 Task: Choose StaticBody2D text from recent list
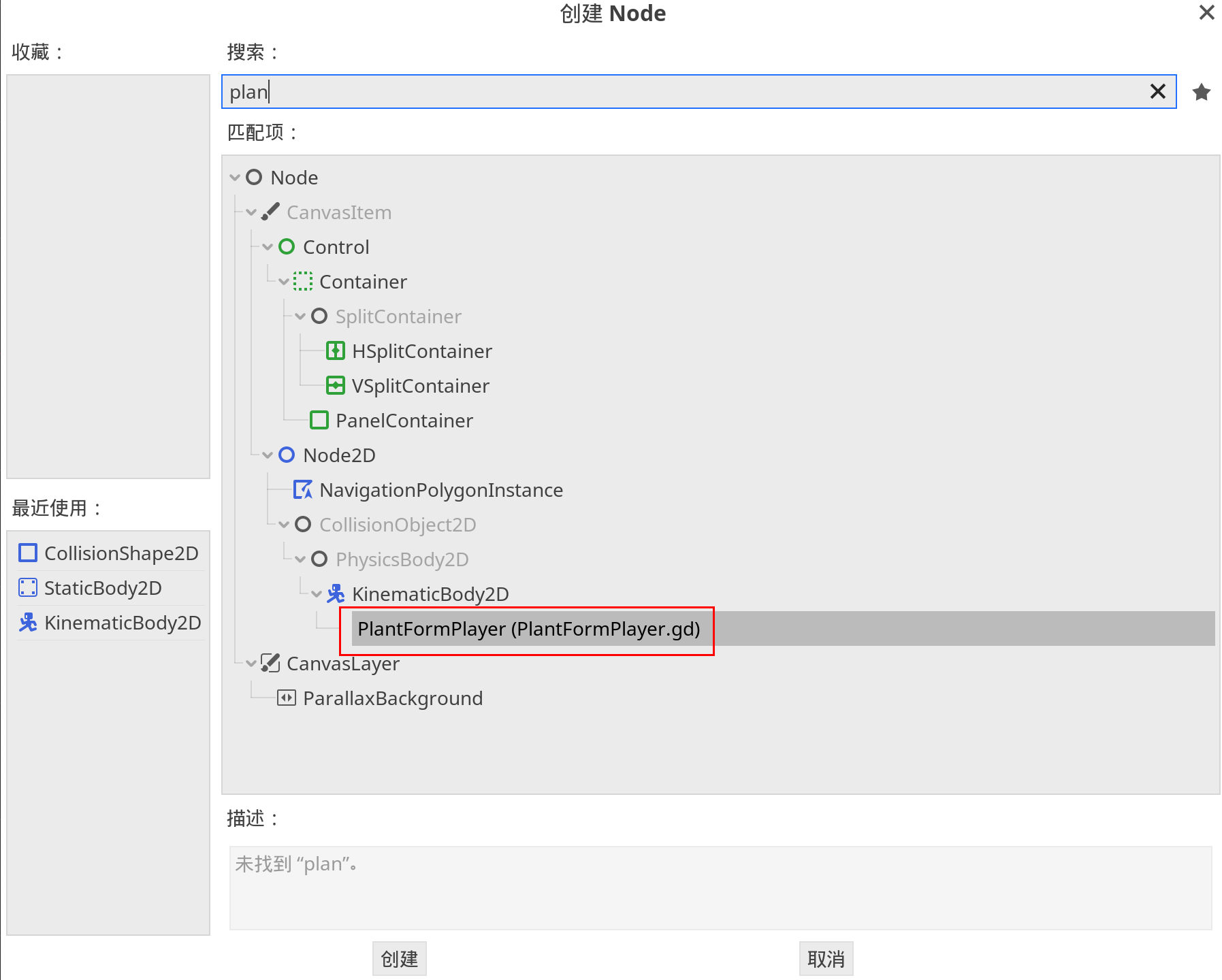(x=103, y=588)
